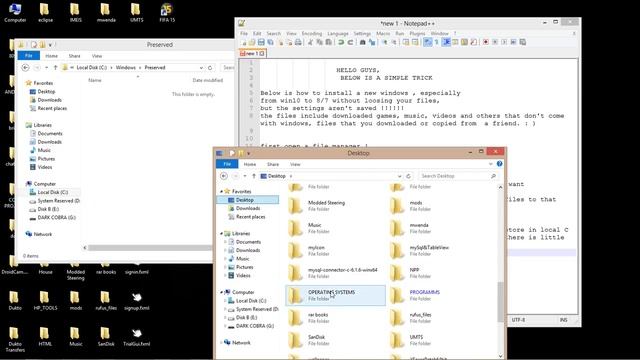
Task: Click the Open file icon in Notepad++ toolbar
Action: click(x=252, y=42)
